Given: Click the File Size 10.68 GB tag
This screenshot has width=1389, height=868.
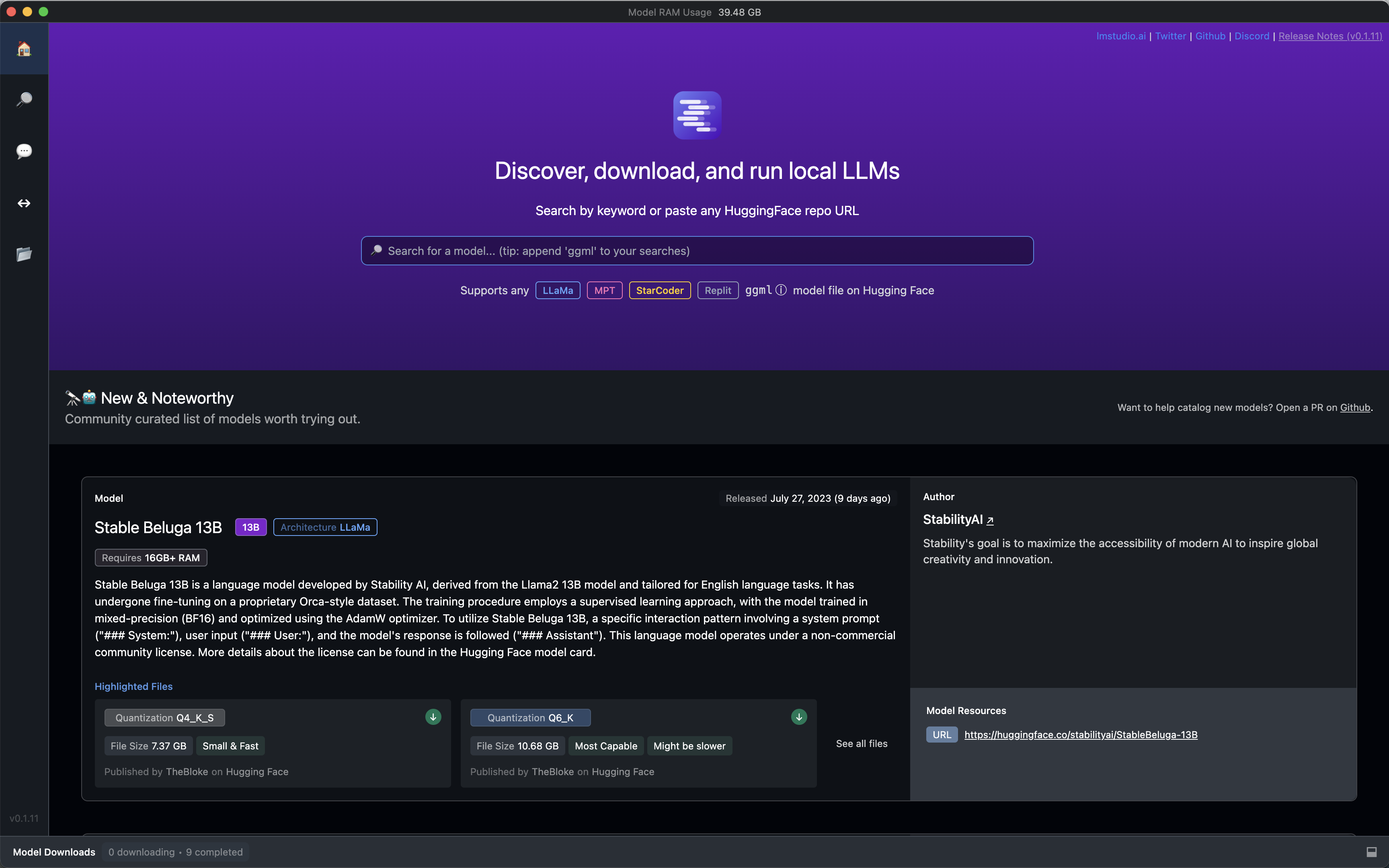Looking at the screenshot, I should pyautogui.click(x=517, y=746).
